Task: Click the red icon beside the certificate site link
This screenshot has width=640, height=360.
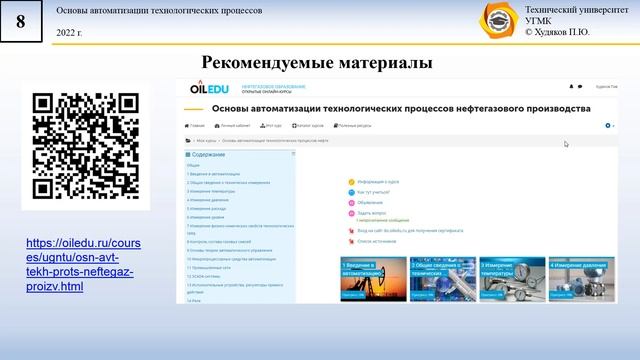Action: (x=351, y=231)
